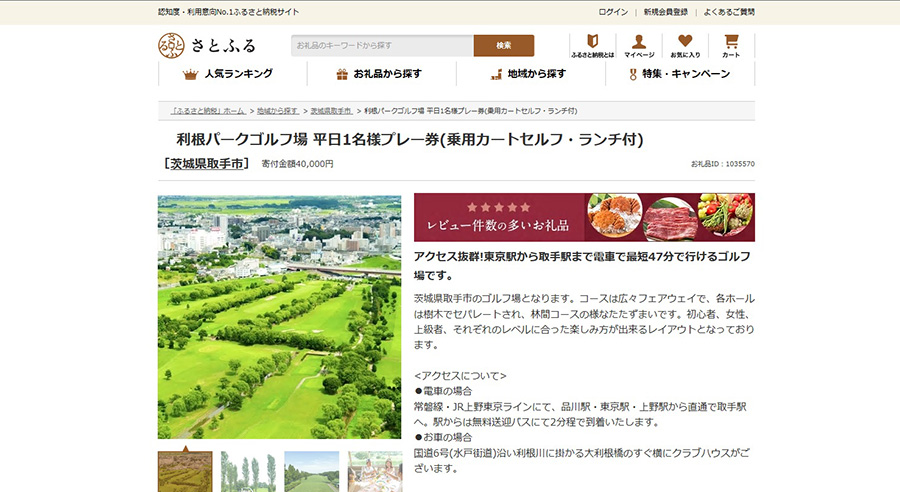The width and height of the screenshot is (900, 492).
Task: Open お気に入り heart icon
Action: [x=685, y=46]
